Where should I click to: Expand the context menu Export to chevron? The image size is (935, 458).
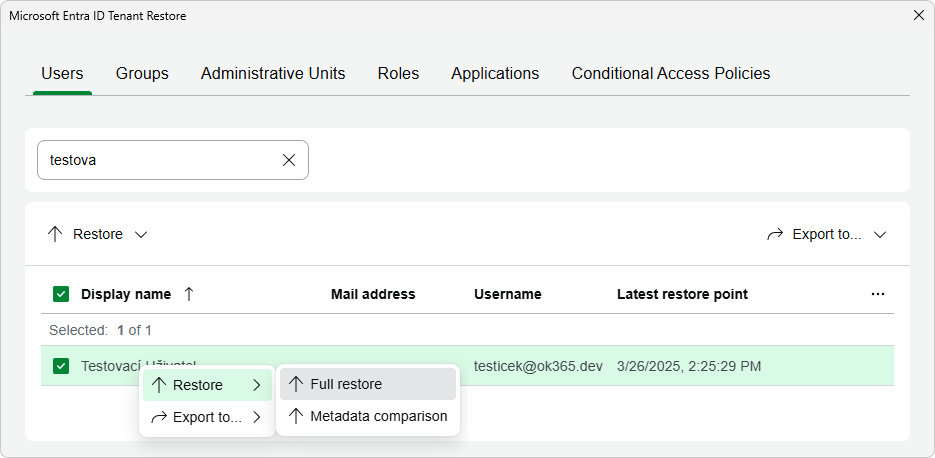tap(257, 417)
